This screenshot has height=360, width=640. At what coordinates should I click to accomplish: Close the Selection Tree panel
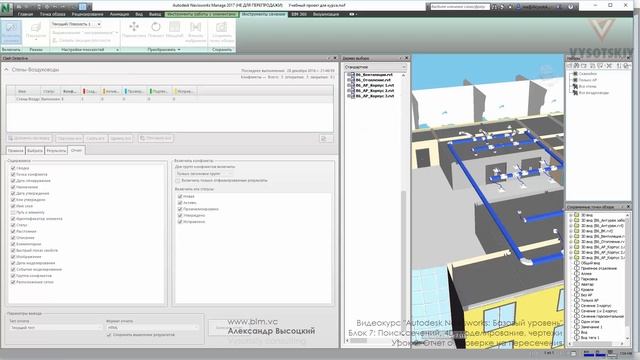pyautogui.click(x=406, y=58)
